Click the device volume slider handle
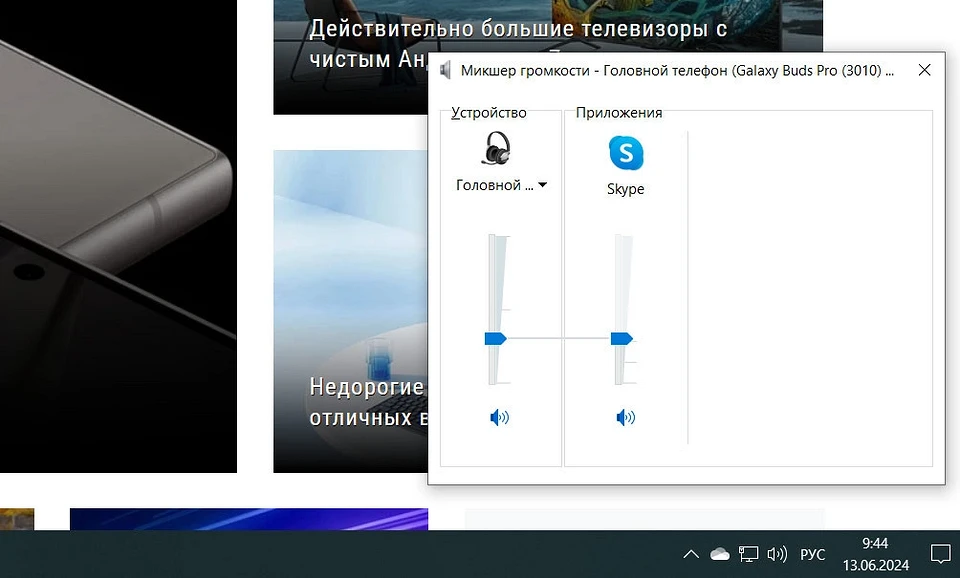This screenshot has width=960, height=578. click(496, 339)
